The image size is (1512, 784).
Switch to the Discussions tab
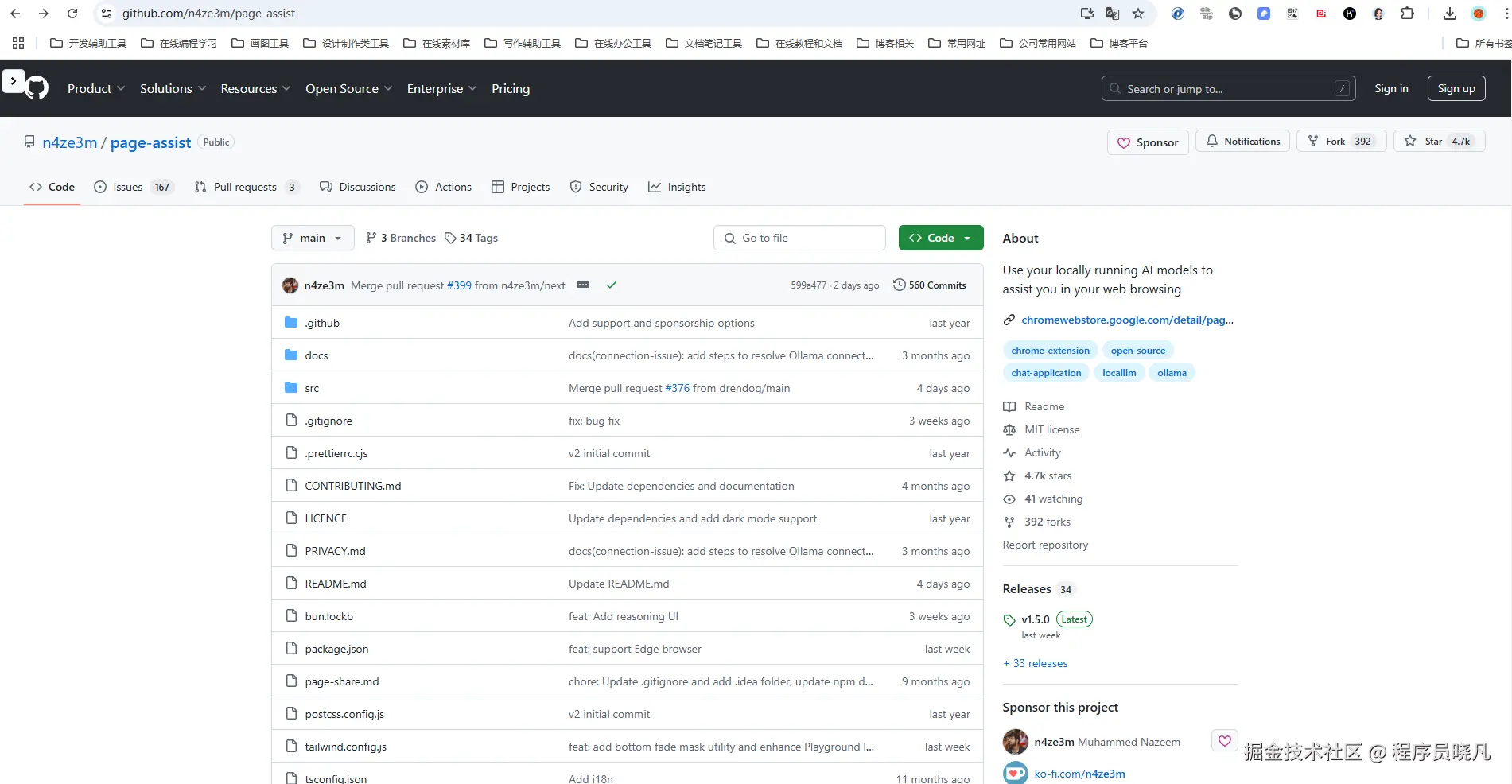coord(358,187)
